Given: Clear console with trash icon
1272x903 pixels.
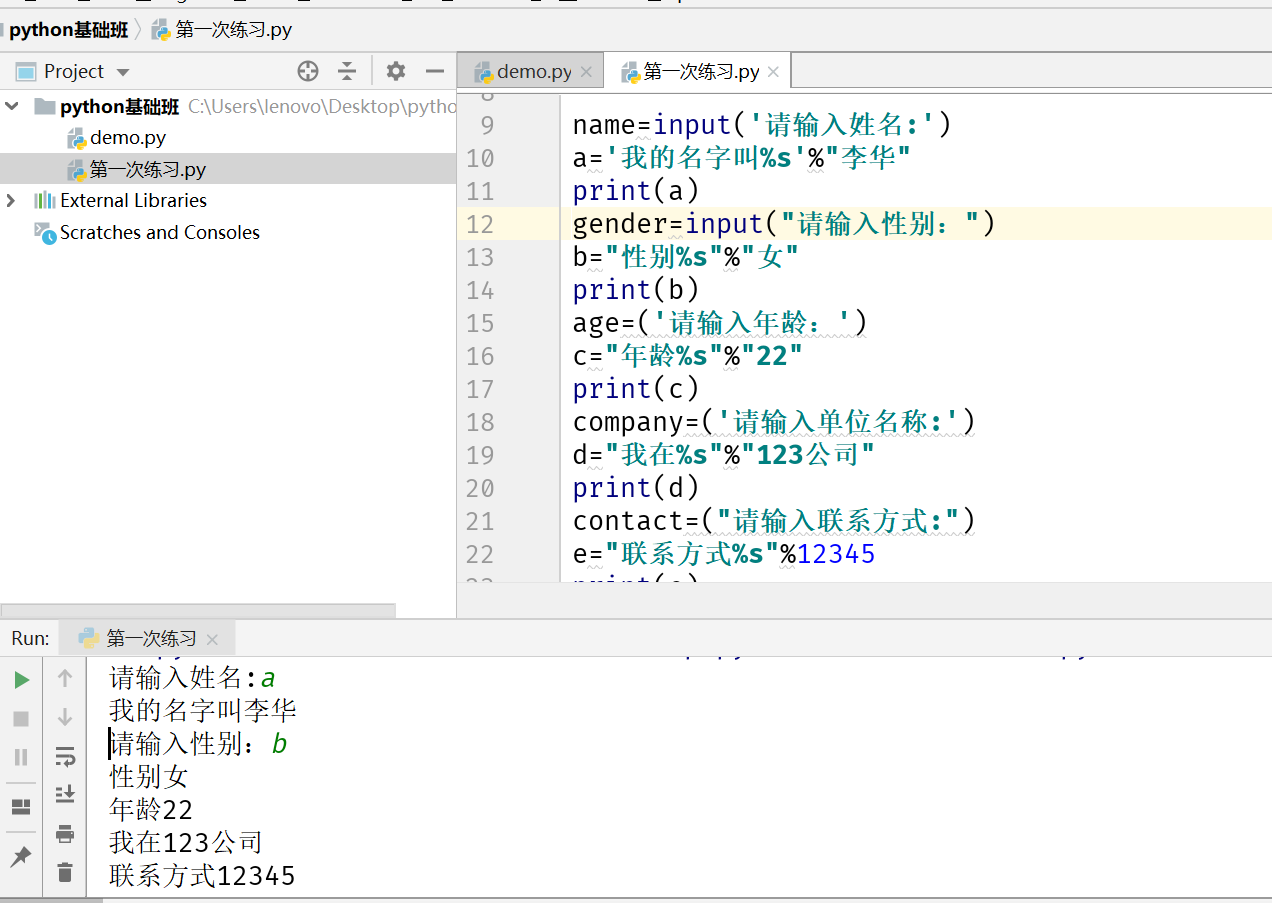Looking at the screenshot, I should click(65, 872).
